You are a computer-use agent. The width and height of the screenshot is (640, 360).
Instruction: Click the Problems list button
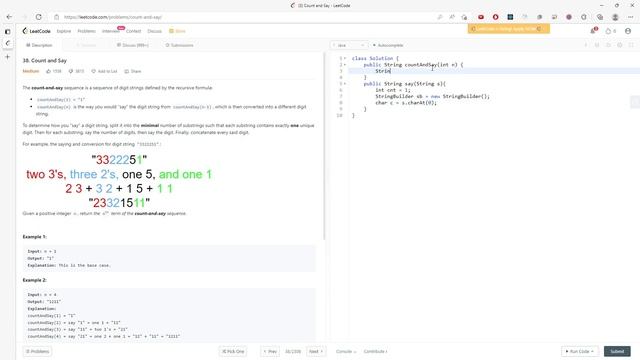coord(37,351)
